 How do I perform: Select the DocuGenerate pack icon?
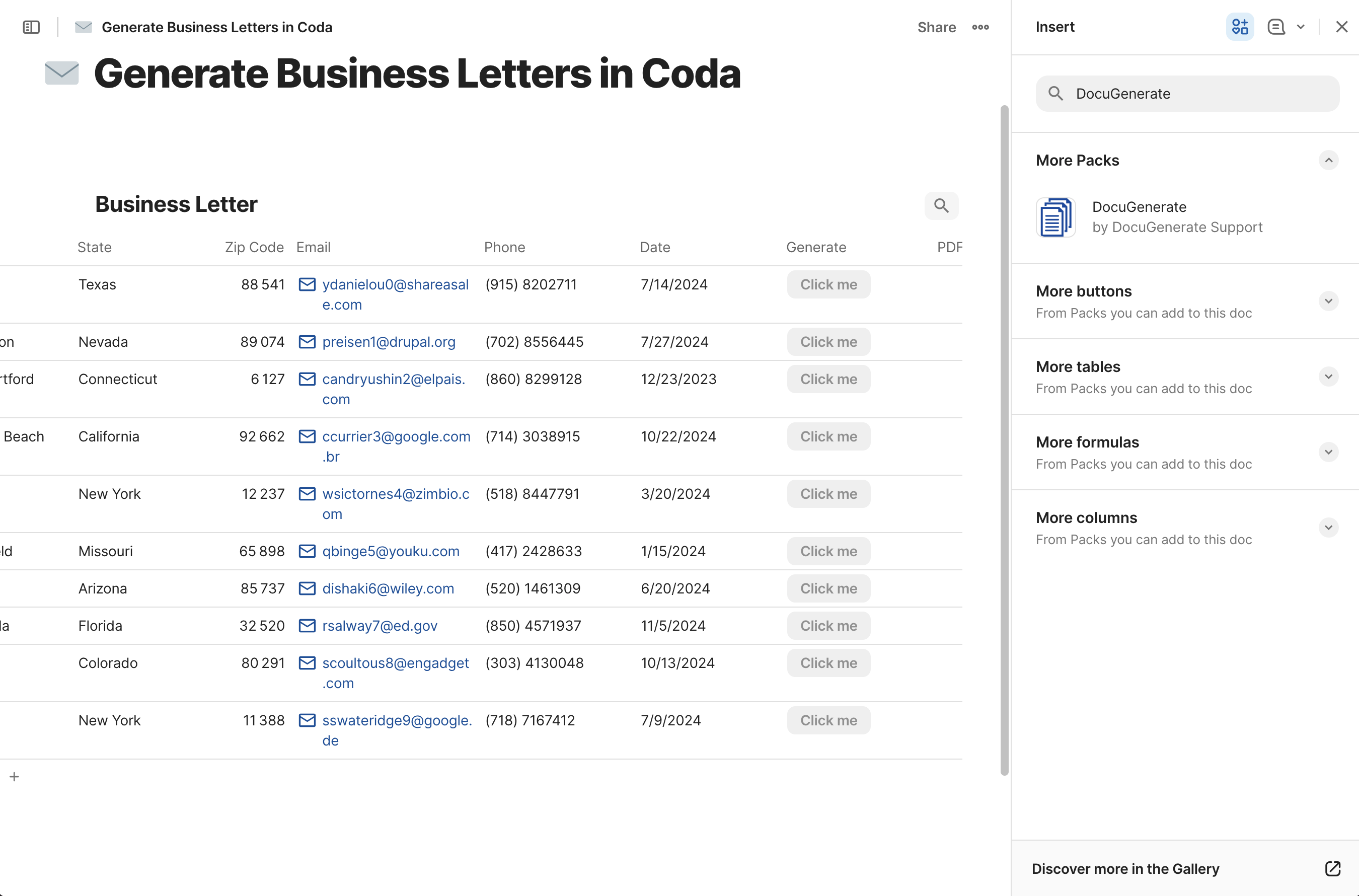pyautogui.click(x=1055, y=217)
